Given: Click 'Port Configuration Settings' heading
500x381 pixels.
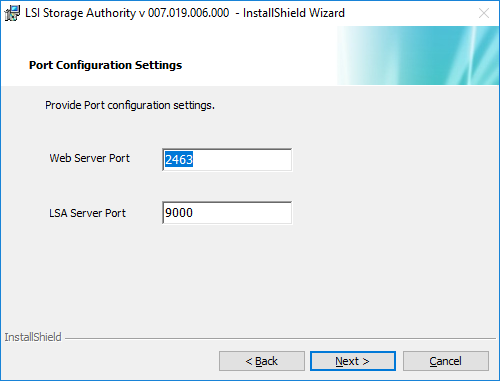Looking at the screenshot, I should tap(105, 65).
